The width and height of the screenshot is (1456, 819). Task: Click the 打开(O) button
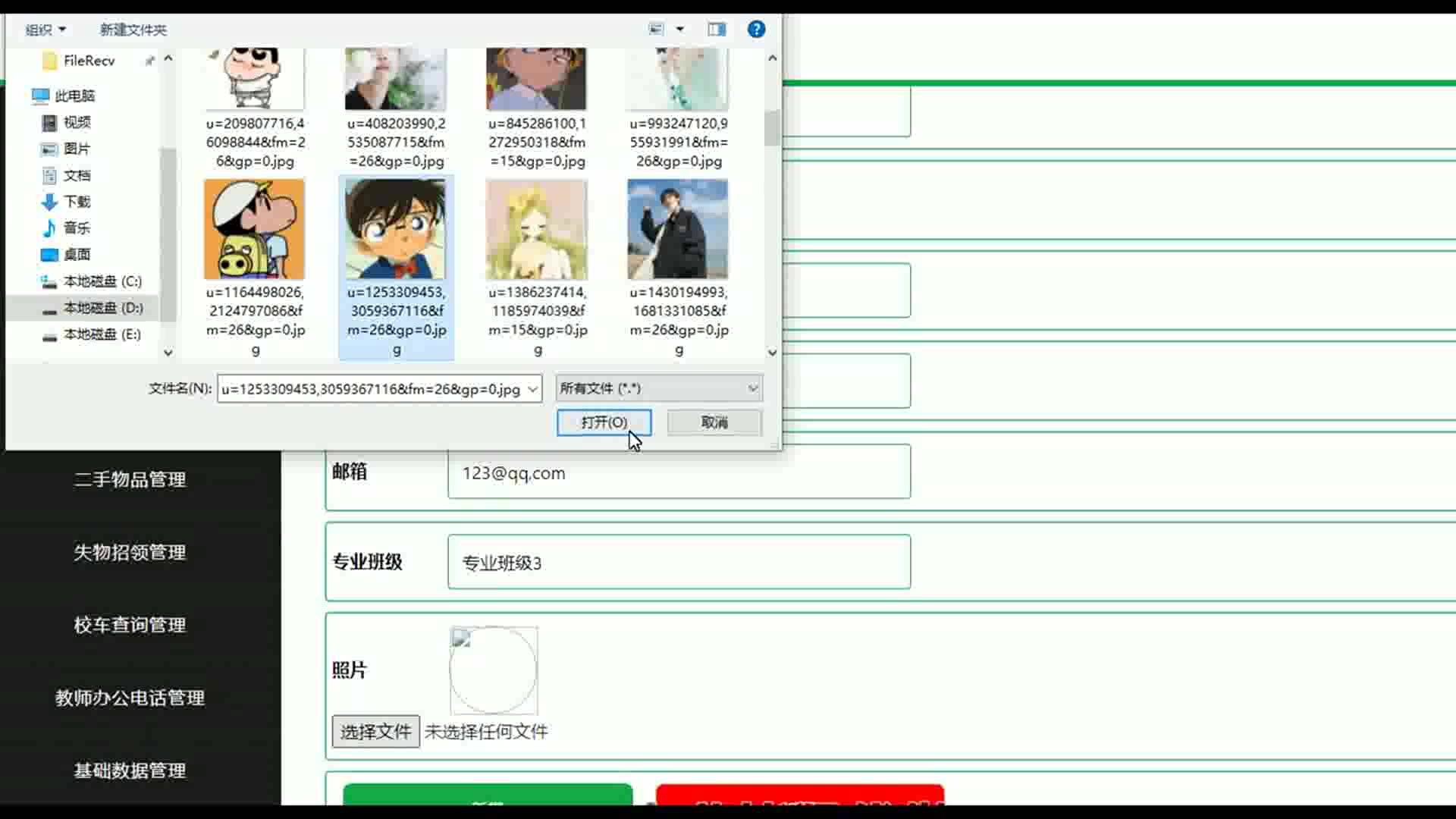[604, 422]
